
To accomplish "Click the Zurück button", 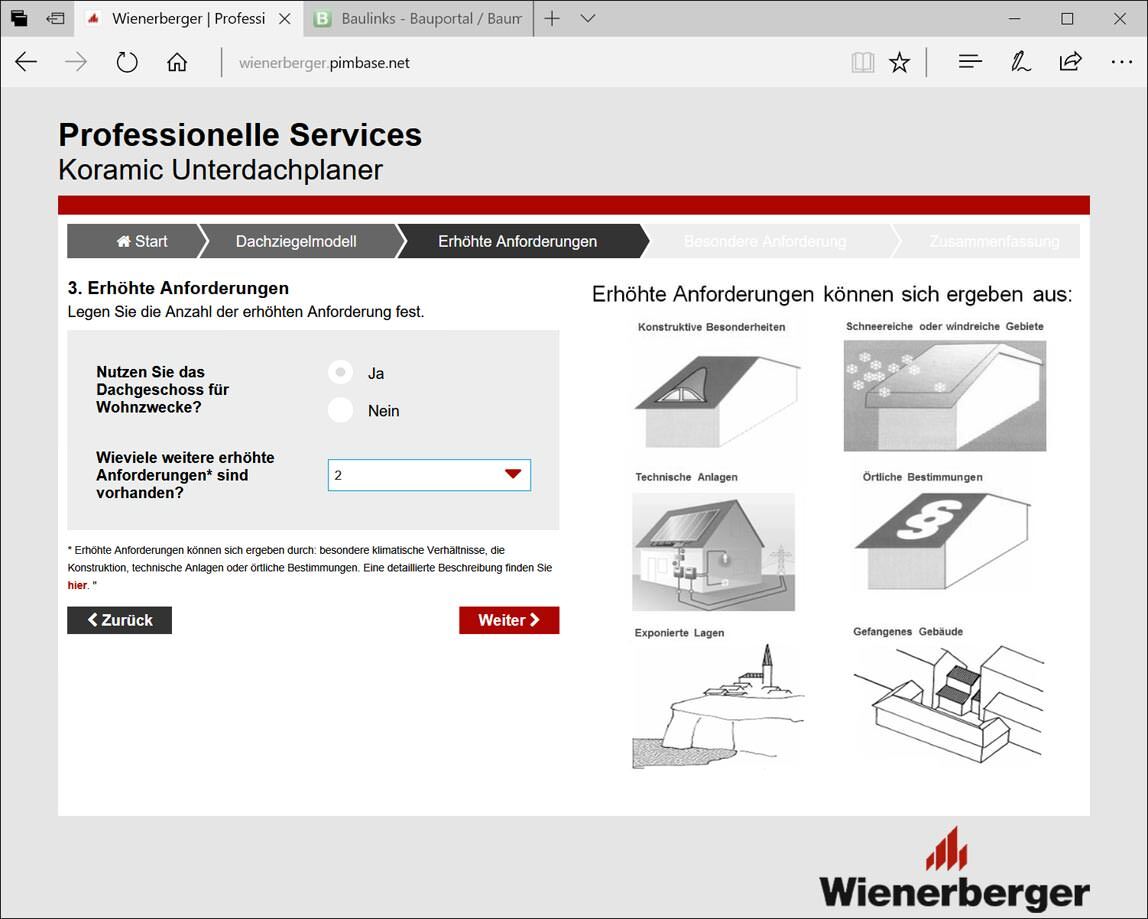I will tap(119, 620).
